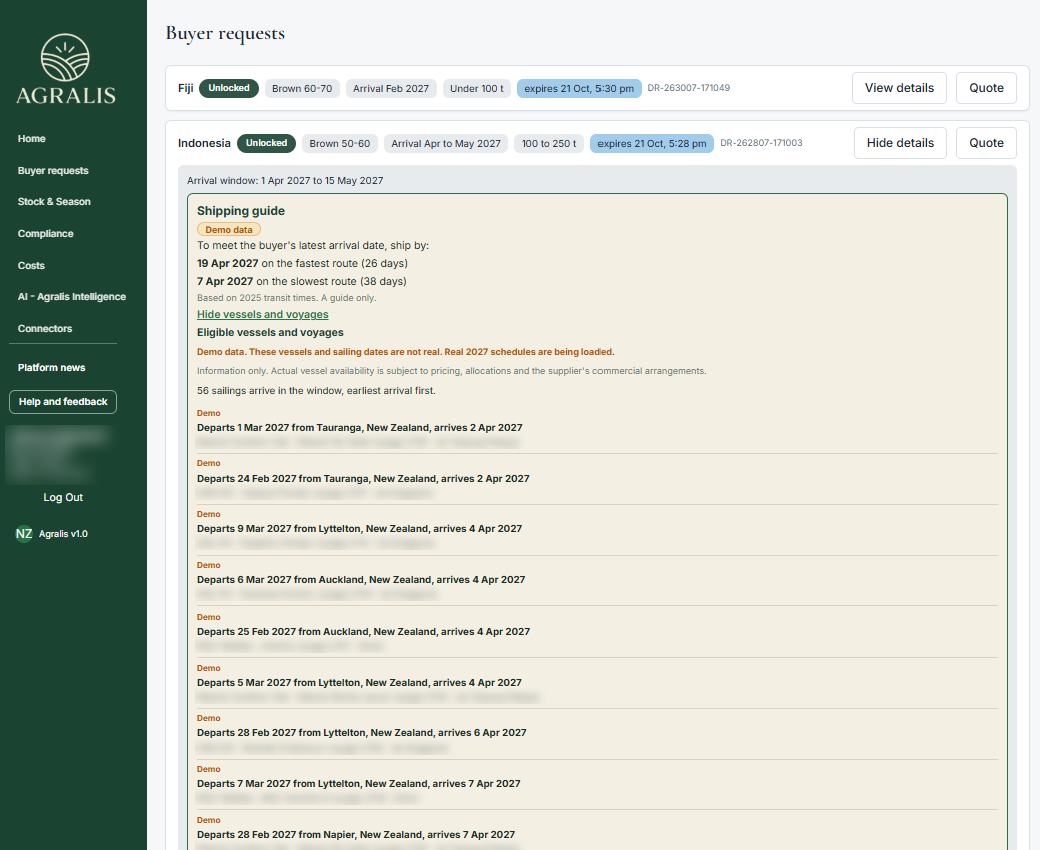Click reference DR-262807-171003
This screenshot has width=1040, height=850.
(x=761, y=143)
